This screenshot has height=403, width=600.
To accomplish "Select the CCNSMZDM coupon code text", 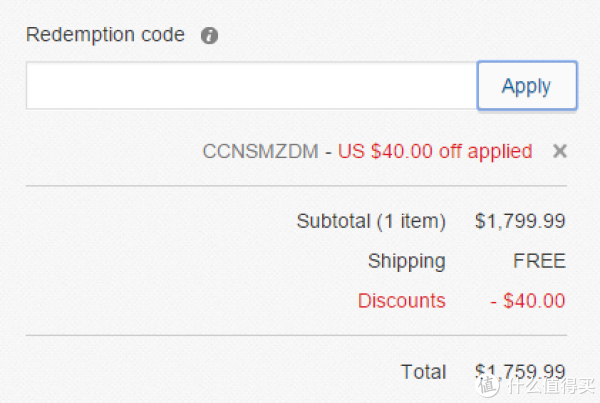I will coord(260,151).
